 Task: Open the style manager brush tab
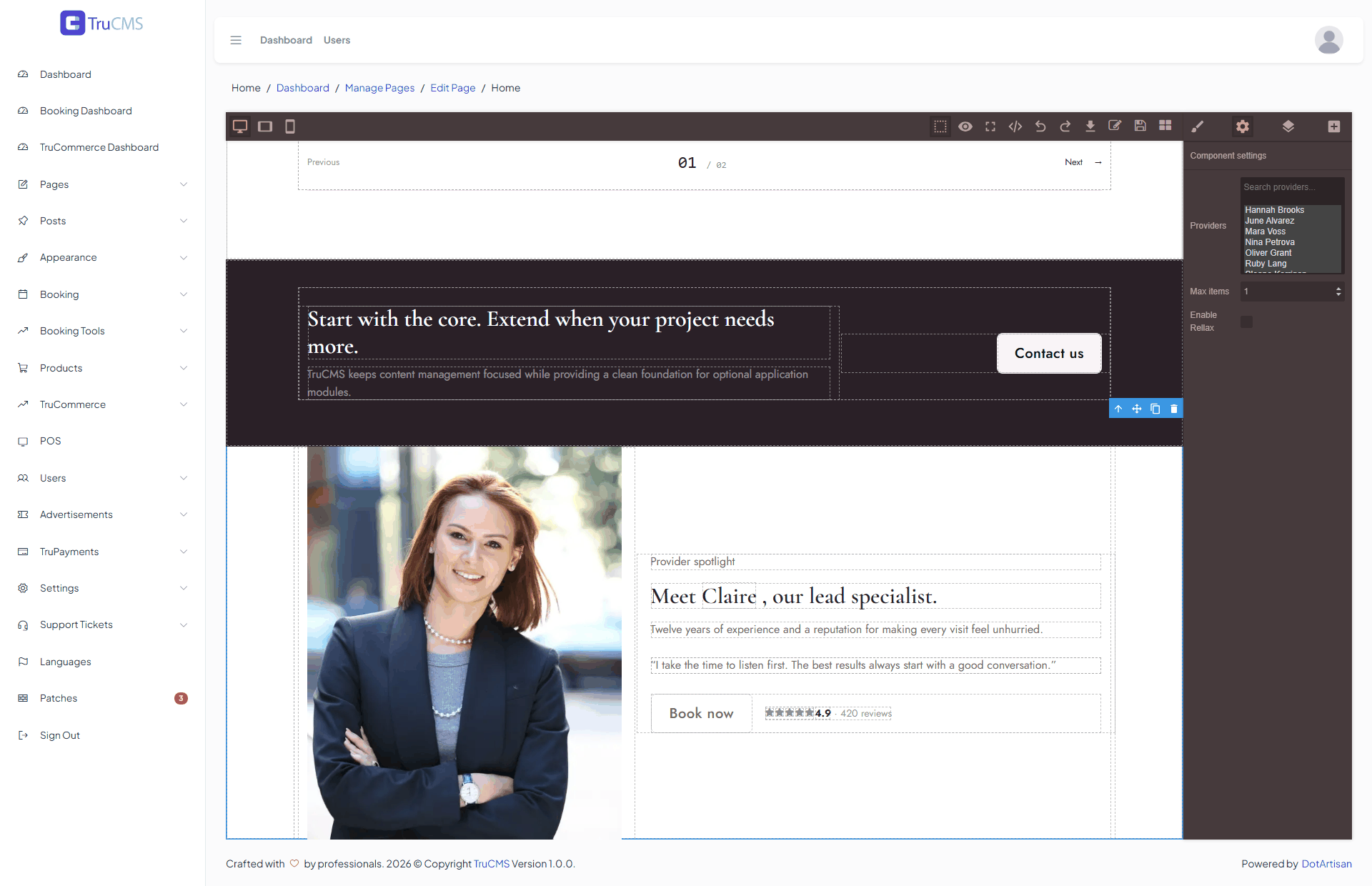(x=1198, y=126)
